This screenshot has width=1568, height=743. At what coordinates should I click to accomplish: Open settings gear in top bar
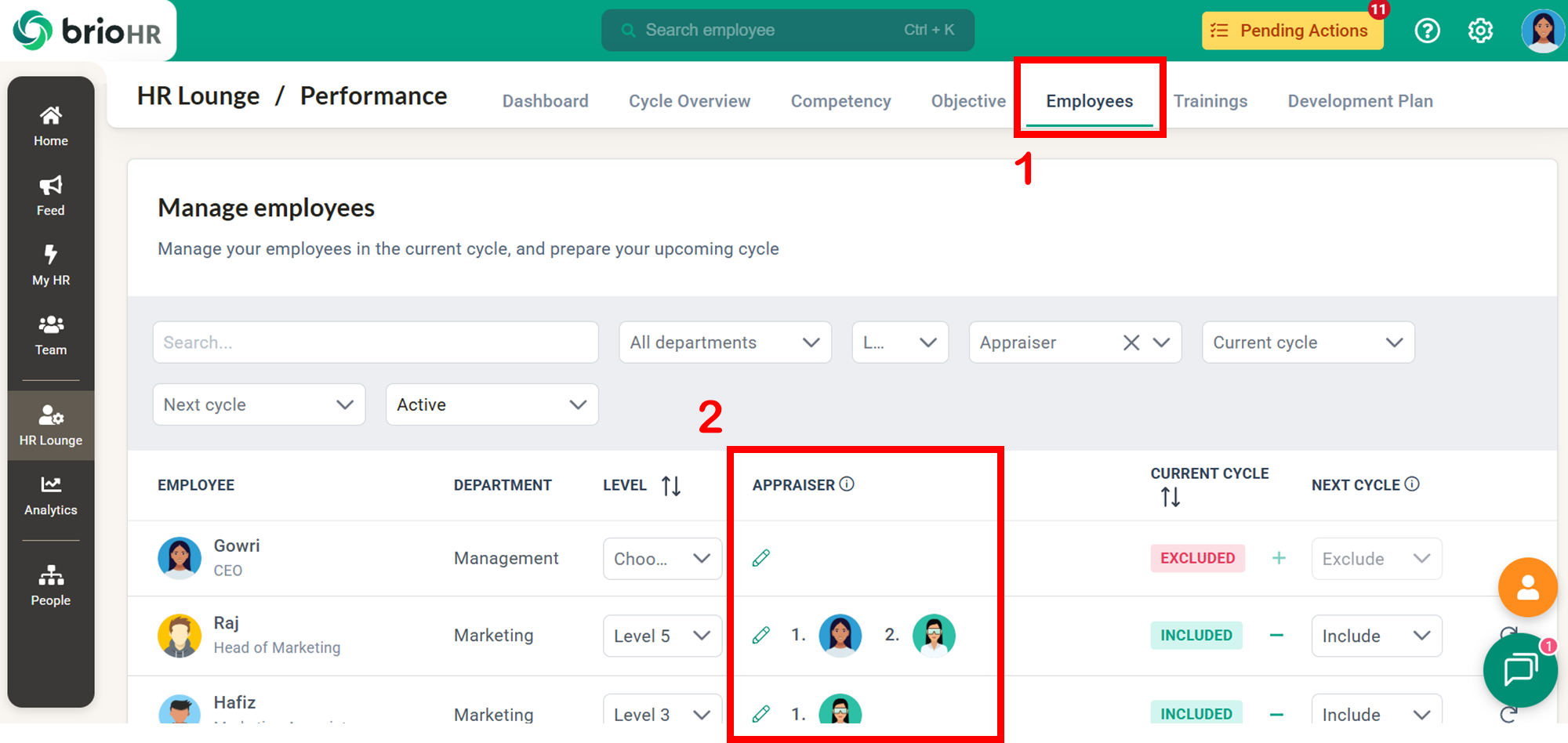tap(1480, 31)
